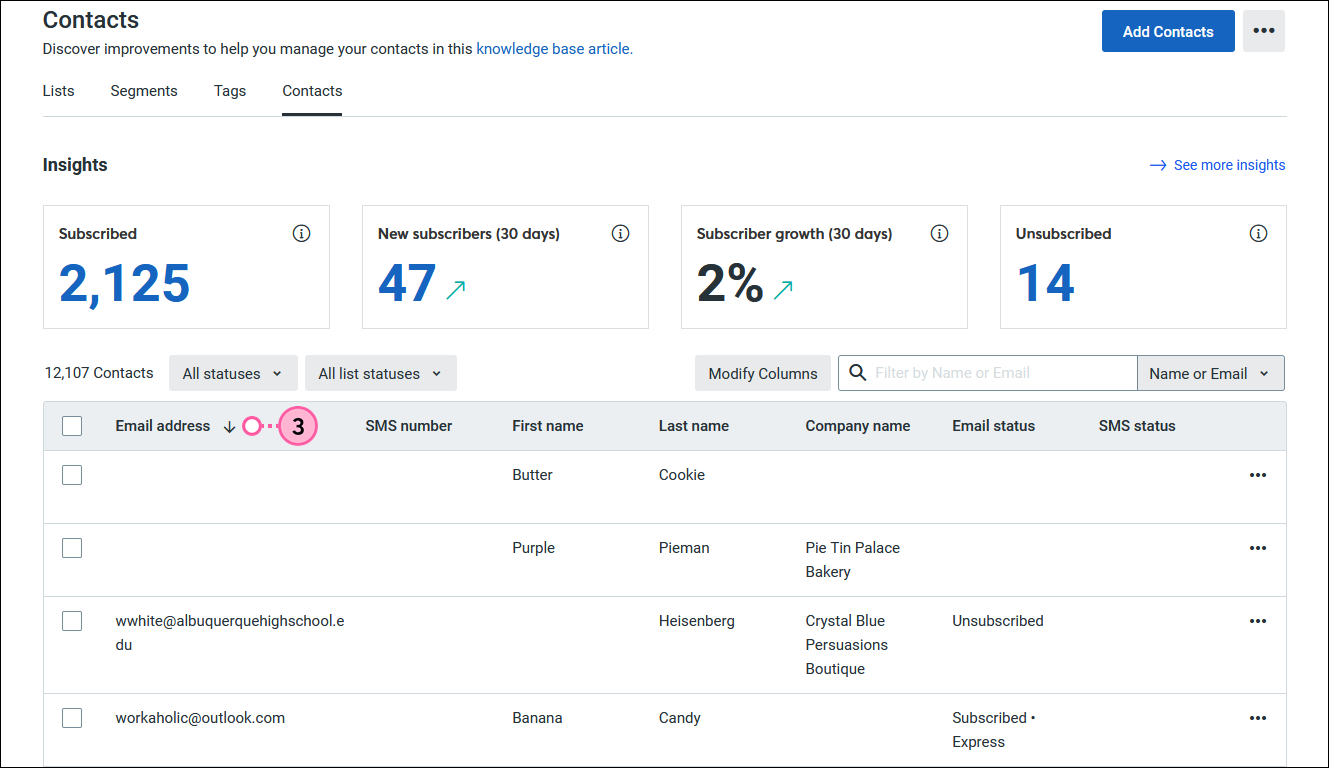
Task: Open actions menu for Butter Cookie row
Action: click(x=1258, y=475)
